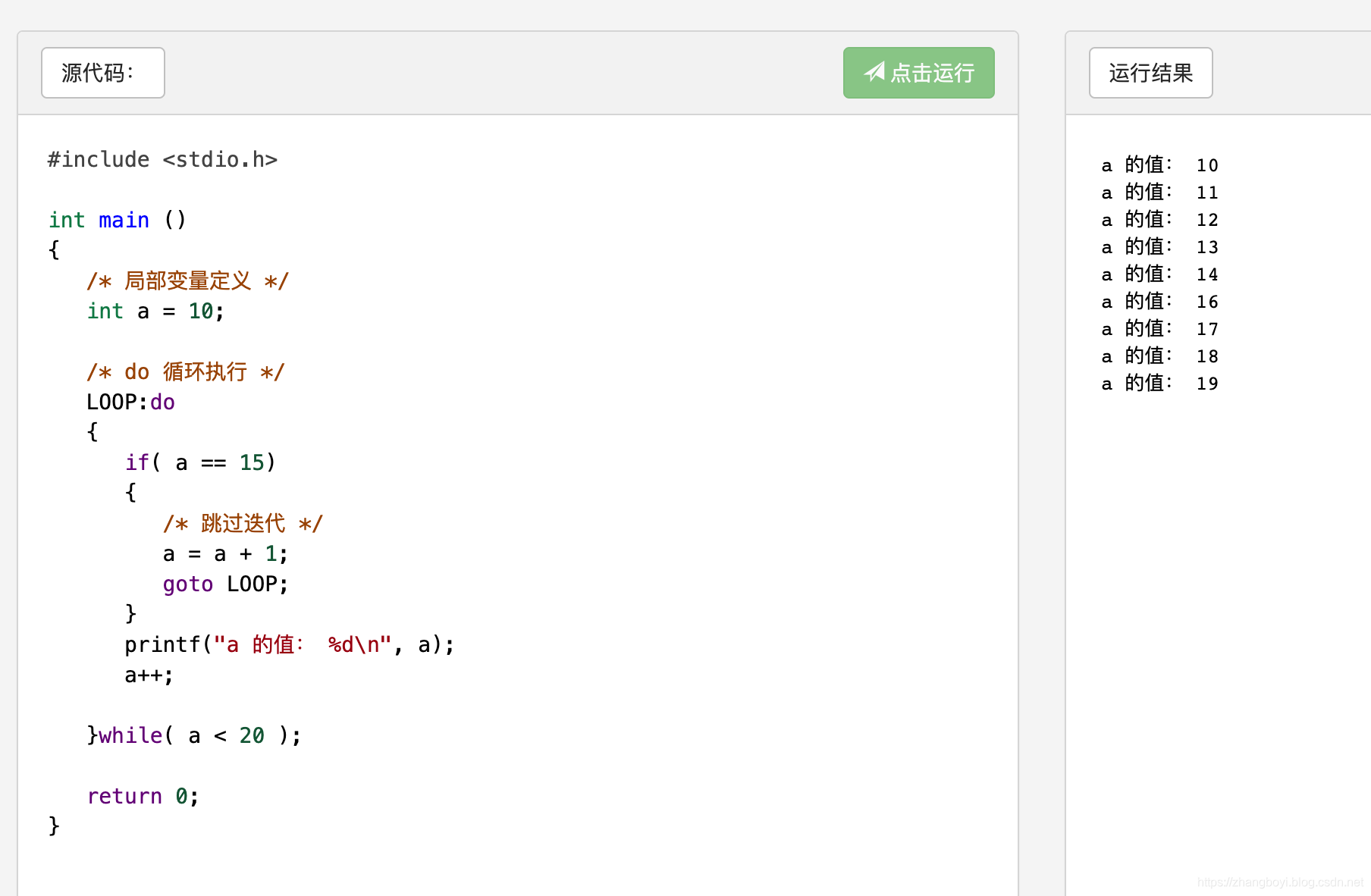
Task: Click output line 'a 的值: 19'
Action: 1159,383
